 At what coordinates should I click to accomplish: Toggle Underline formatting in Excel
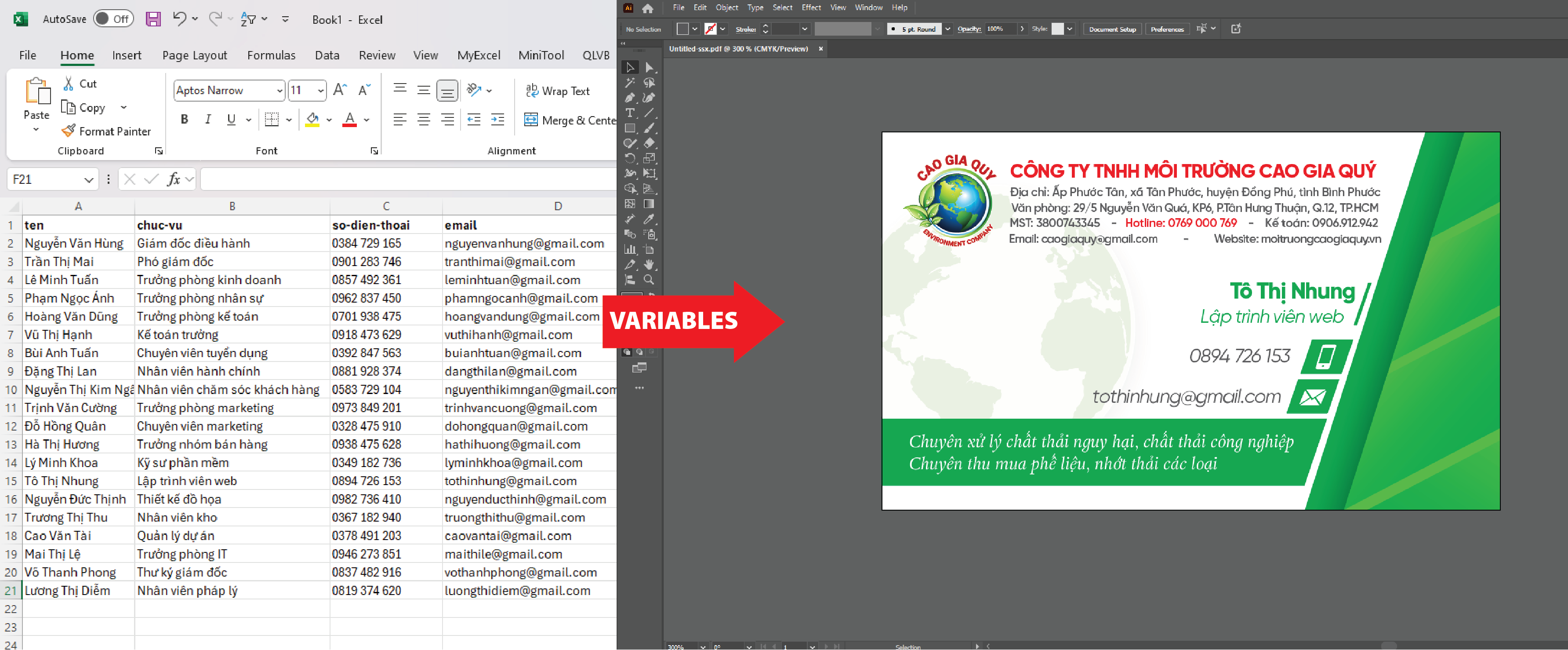click(231, 119)
